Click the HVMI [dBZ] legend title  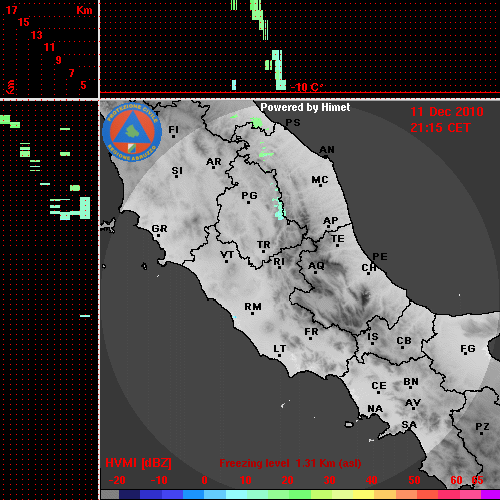138,463
